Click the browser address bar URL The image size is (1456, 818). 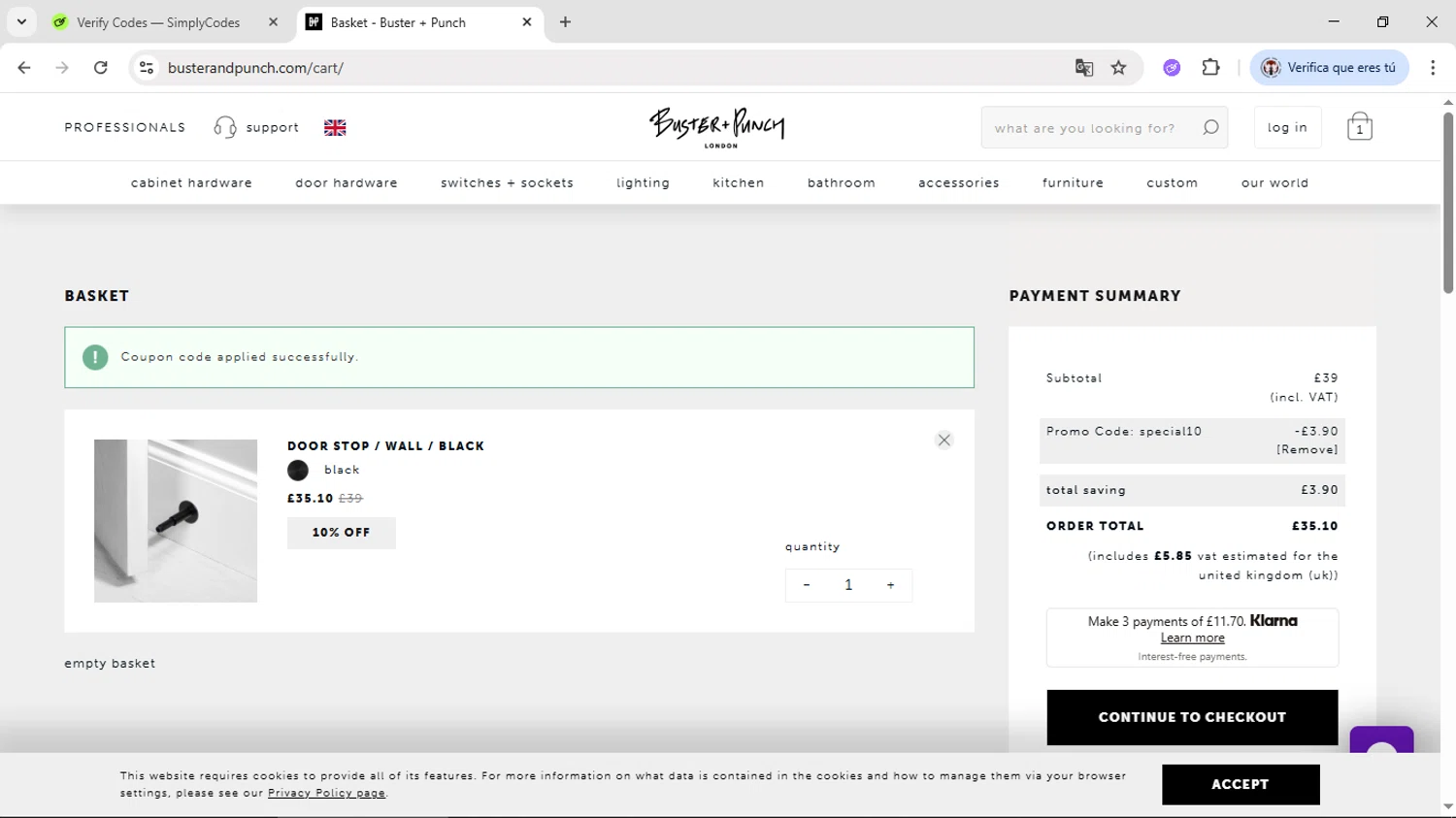click(255, 68)
